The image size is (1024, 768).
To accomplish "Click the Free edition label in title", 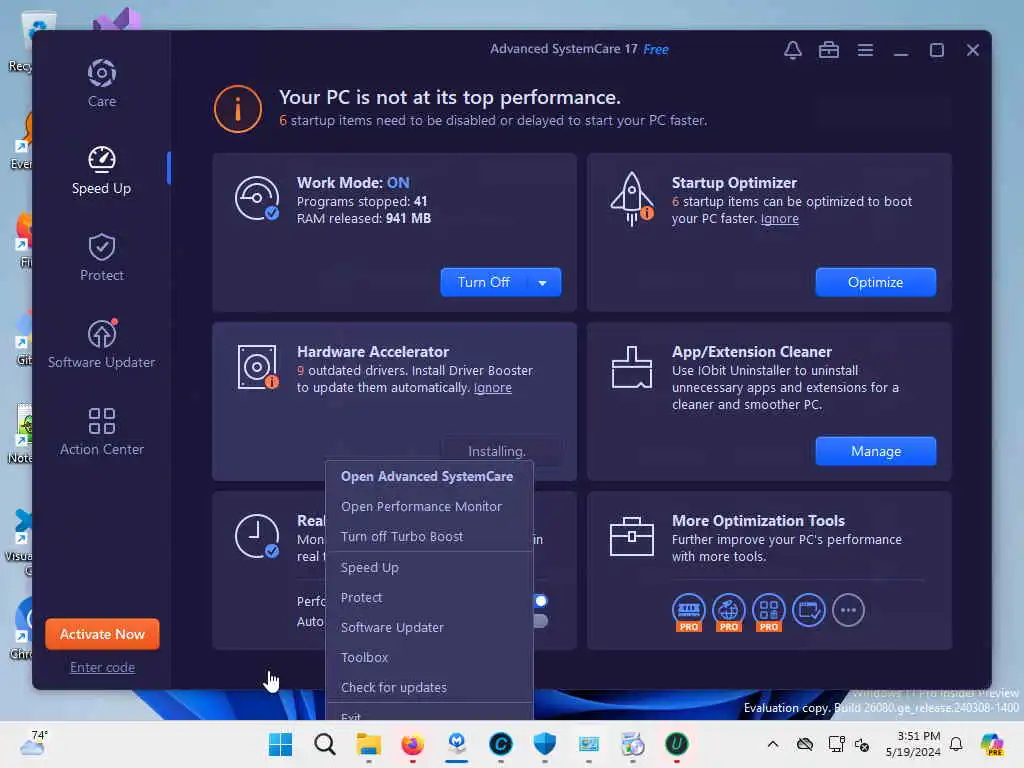I will pyautogui.click(x=656, y=50).
